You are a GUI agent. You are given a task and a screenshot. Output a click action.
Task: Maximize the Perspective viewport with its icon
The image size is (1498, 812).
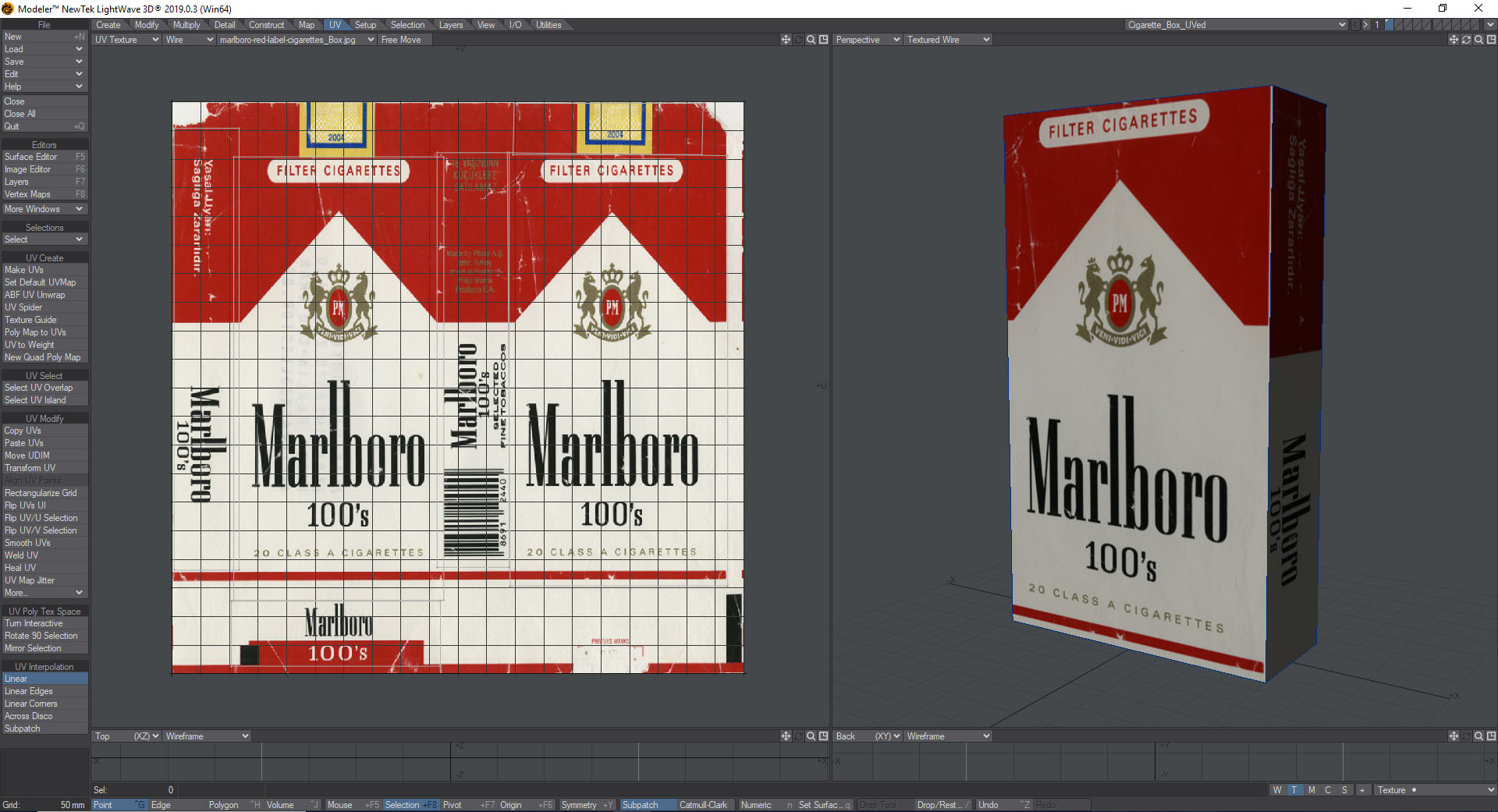tap(1491, 40)
